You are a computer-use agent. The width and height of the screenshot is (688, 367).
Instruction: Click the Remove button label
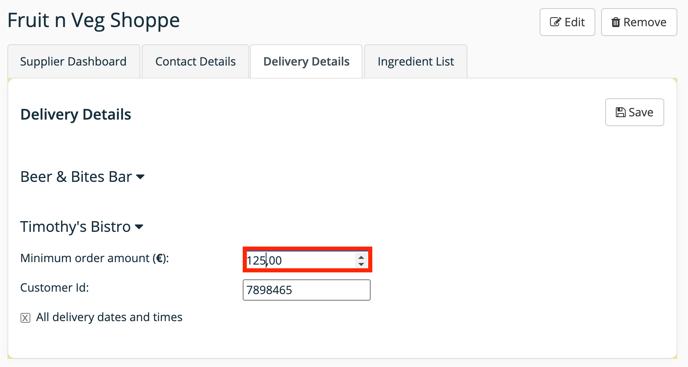point(645,22)
